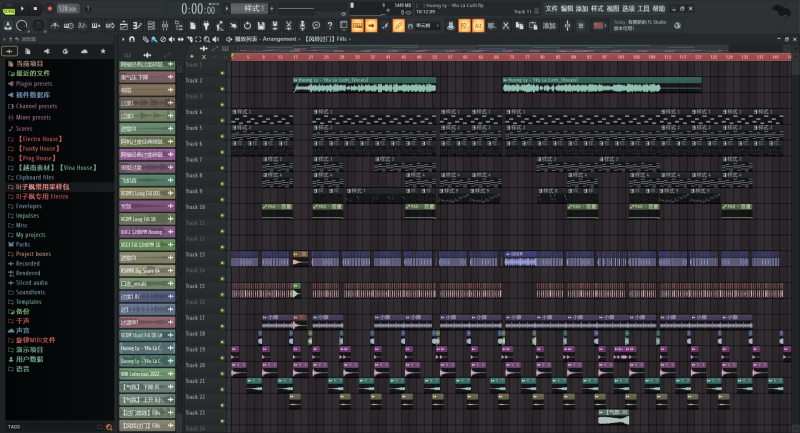This screenshot has width=800, height=433.
Task: Open the mixer faders icon
Action: [x=165, y=26]
